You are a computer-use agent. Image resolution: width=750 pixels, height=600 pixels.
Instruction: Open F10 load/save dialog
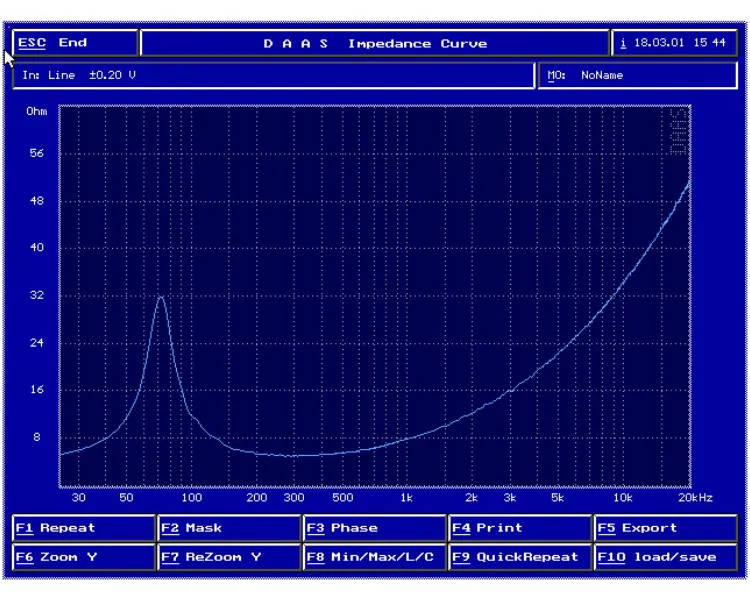(x=665, y=557)
